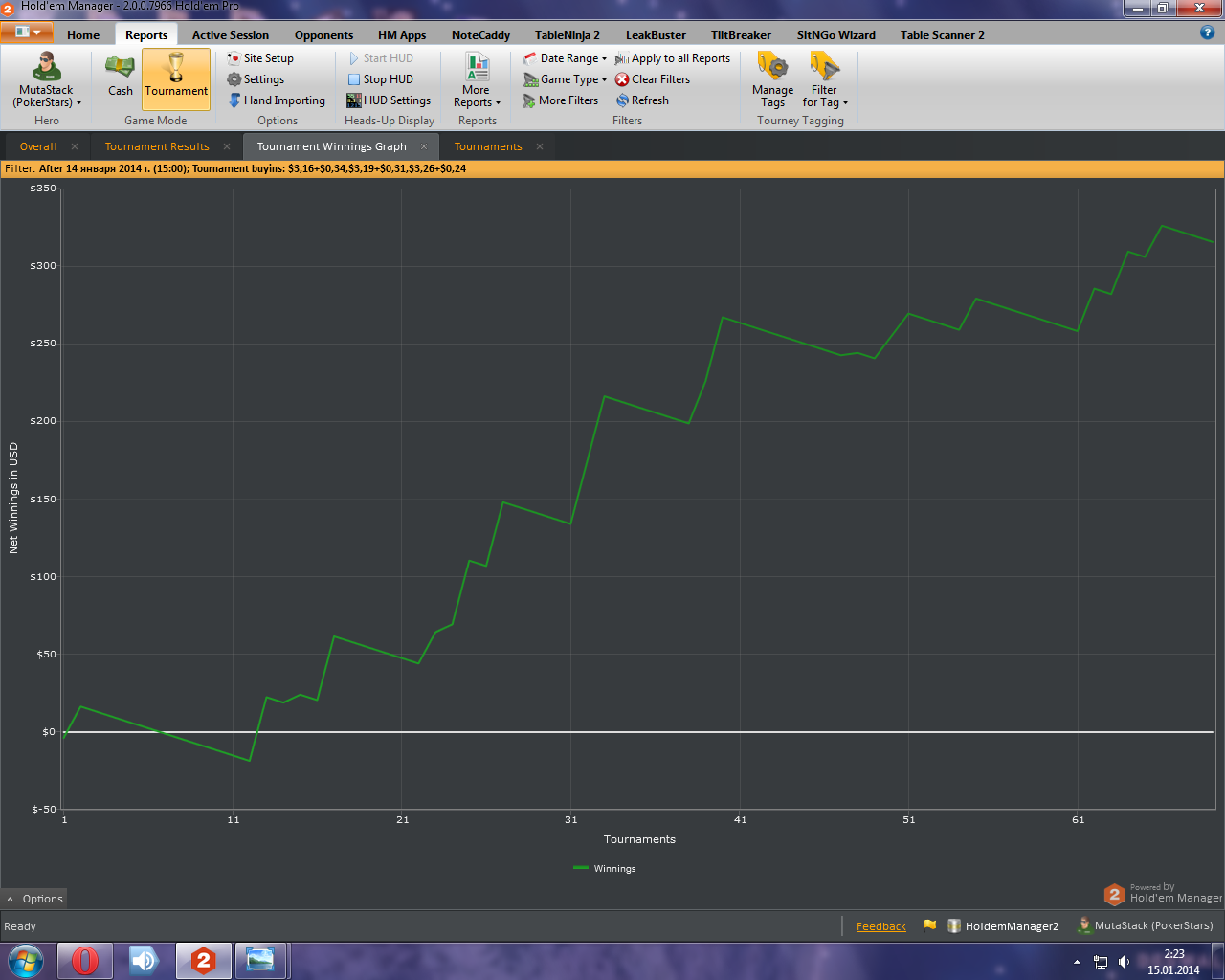
Task: Switch to the NoteCaddy tab
Action: tap(480, 35)
